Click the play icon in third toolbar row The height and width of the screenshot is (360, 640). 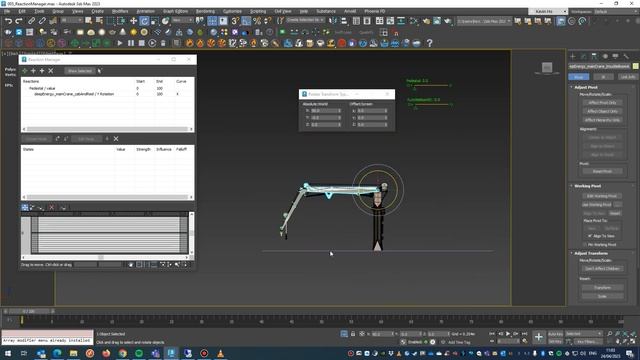pos(120,43)
